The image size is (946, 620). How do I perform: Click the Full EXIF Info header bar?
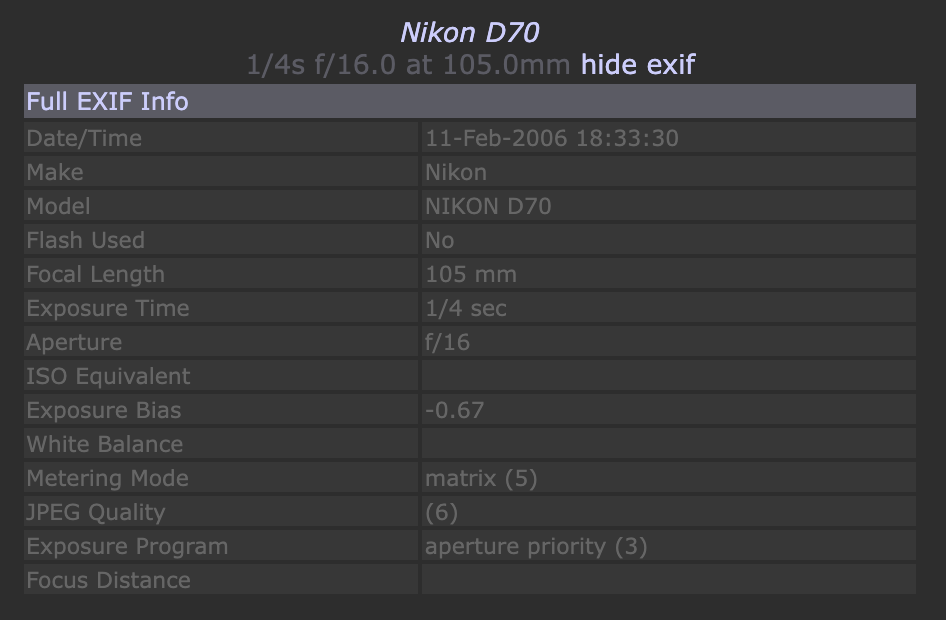point(469,101)
